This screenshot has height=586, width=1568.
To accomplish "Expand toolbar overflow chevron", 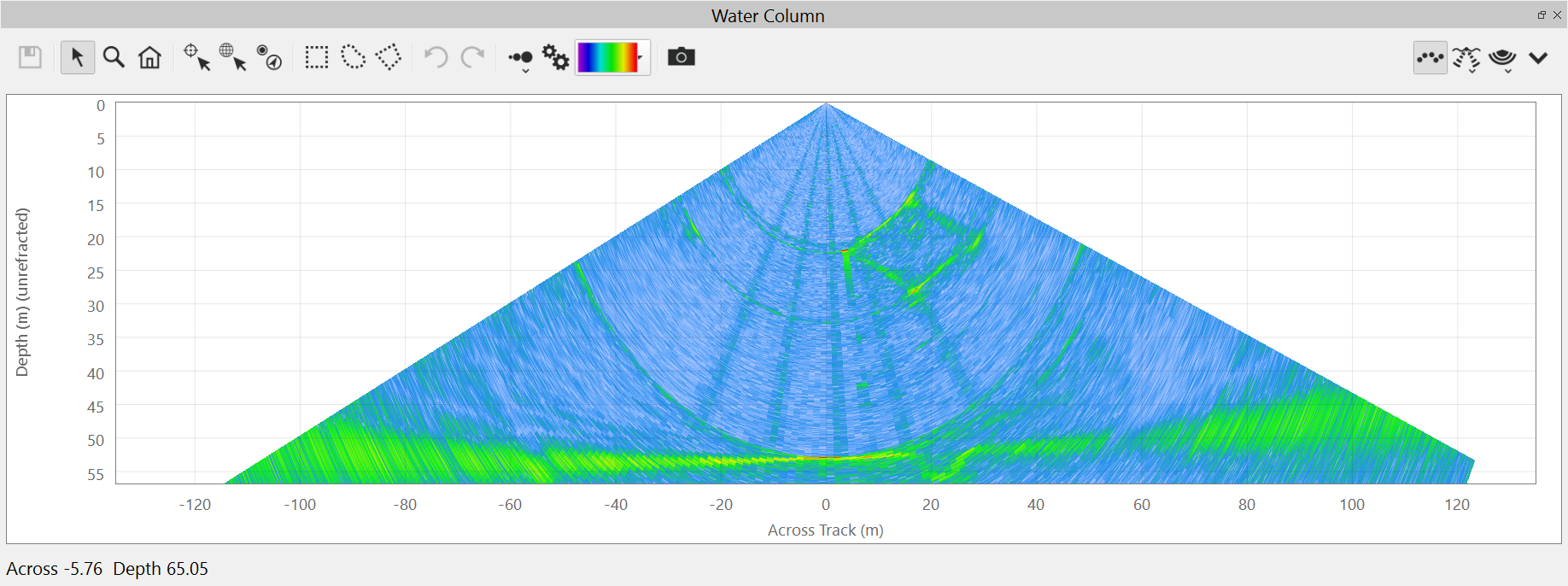I will coord(1538,57).
